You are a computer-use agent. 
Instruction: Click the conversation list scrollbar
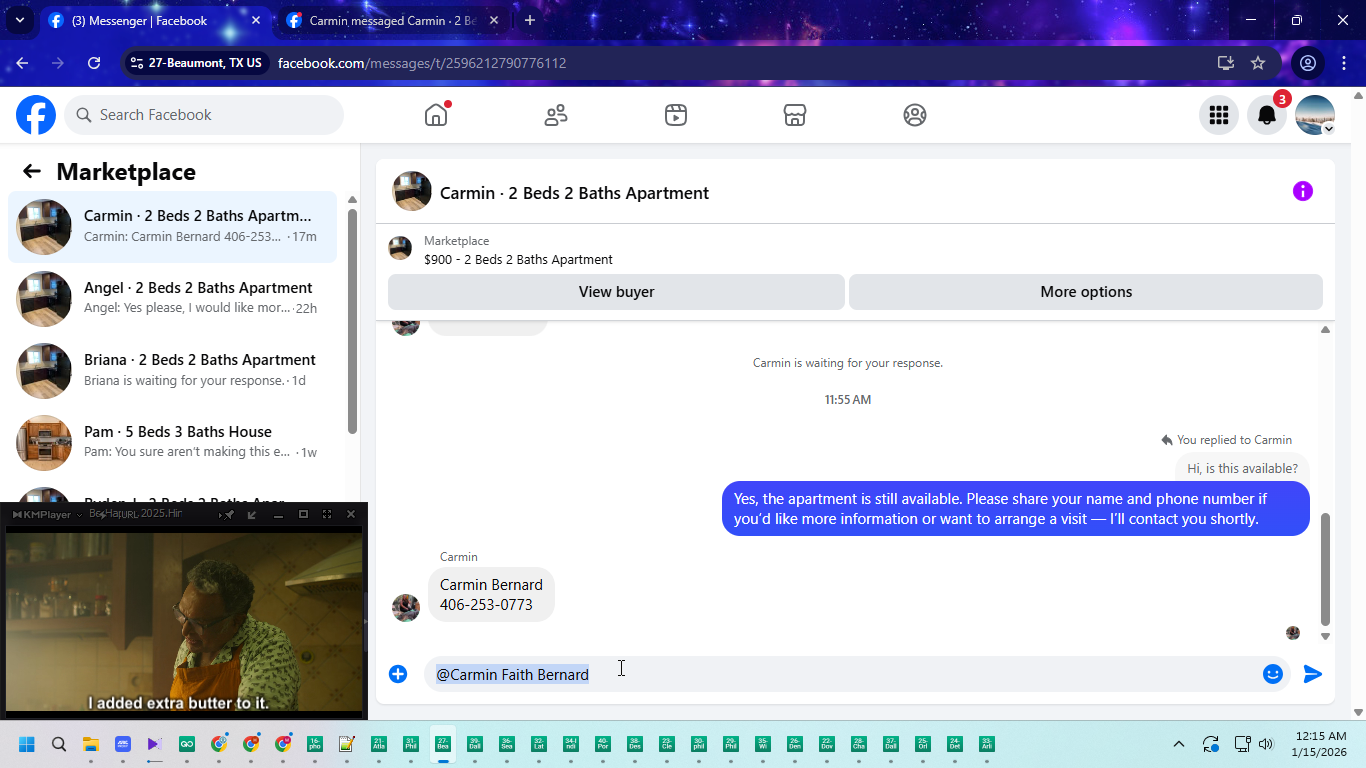pyautogui.click(x=352, y=320)
